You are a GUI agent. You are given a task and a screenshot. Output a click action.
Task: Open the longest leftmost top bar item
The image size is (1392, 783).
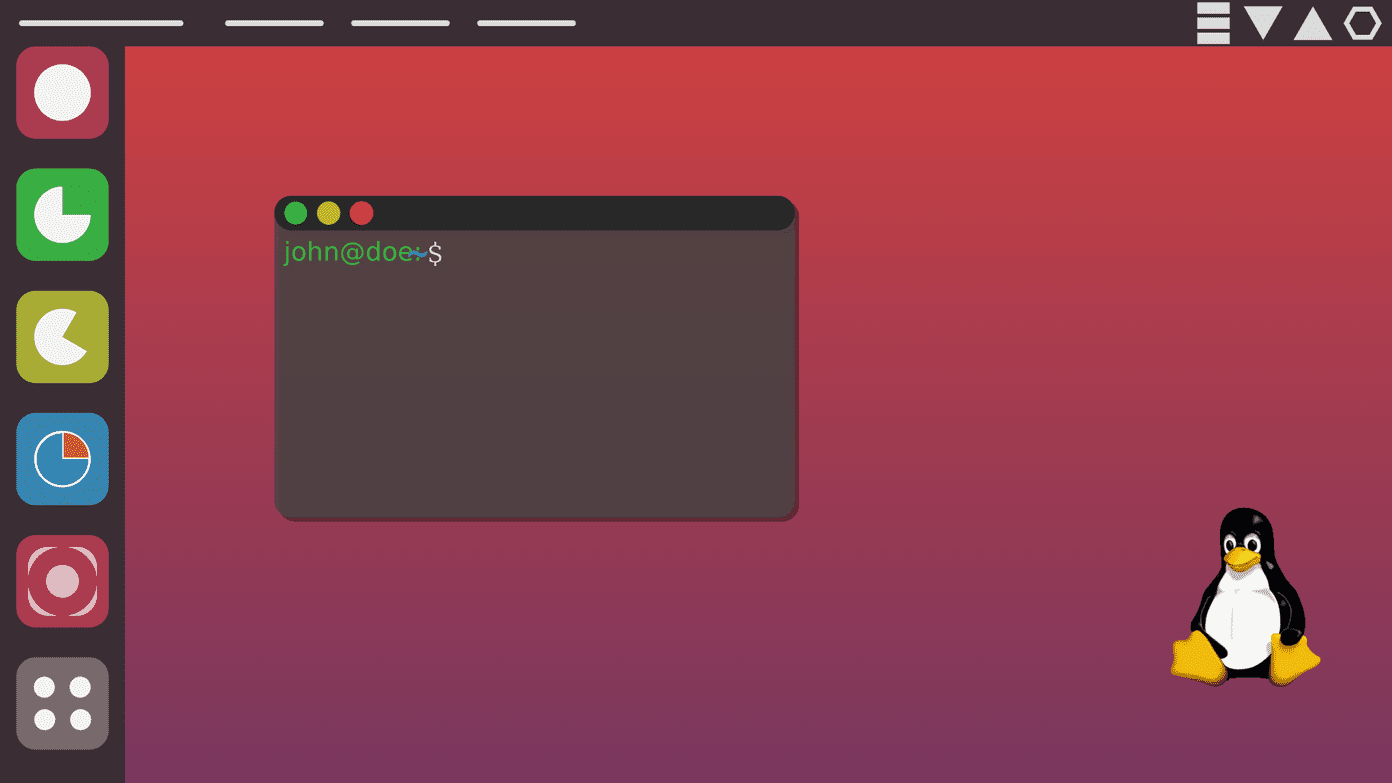click(x=101, y=23)
